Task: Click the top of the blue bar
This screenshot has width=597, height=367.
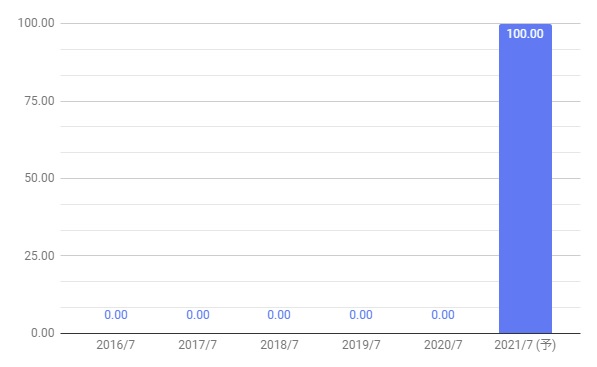Action: tap(525, 25)
